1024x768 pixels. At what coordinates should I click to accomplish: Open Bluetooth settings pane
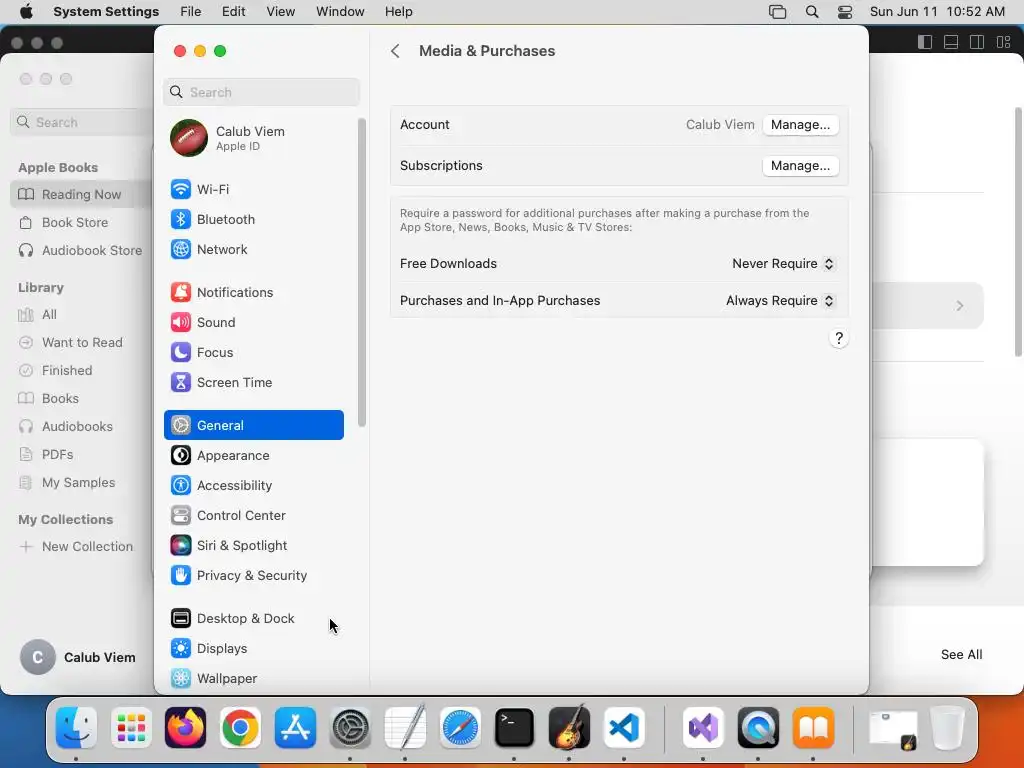(253, 219)
